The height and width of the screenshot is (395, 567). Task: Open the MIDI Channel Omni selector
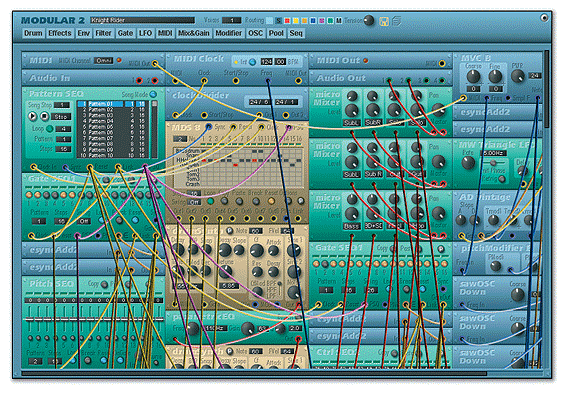tap(103, 60)
